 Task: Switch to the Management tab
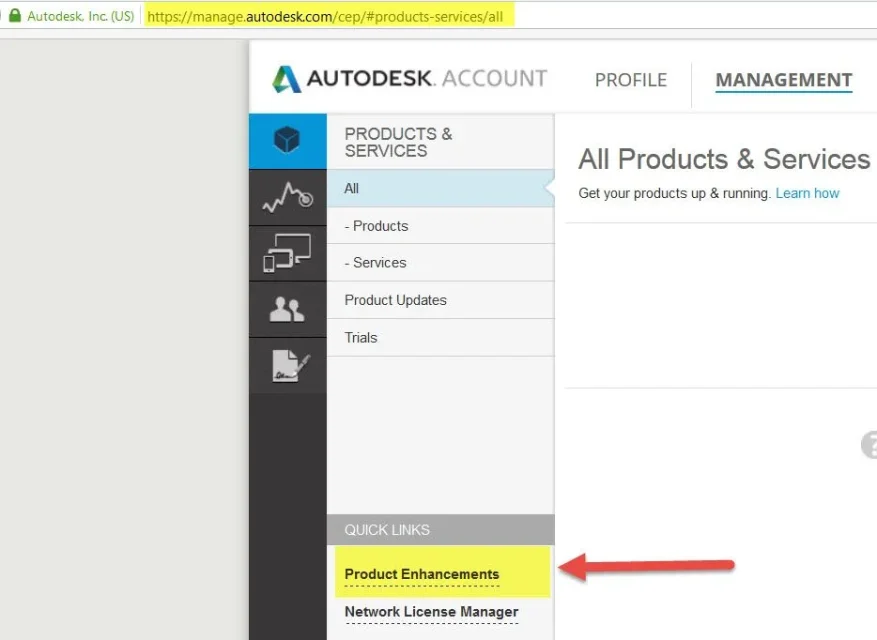pos(784,80)
